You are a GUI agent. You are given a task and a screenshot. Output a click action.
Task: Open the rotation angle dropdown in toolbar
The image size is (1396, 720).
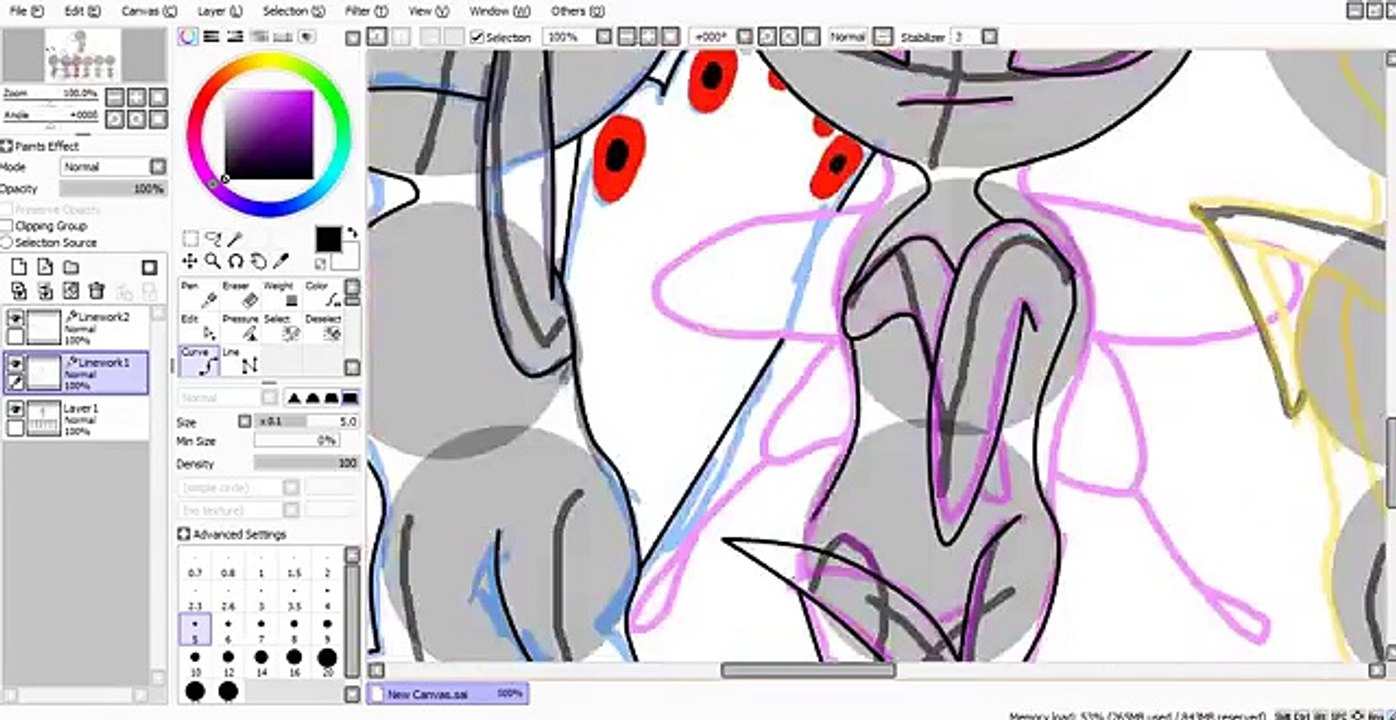click(744, 37)
